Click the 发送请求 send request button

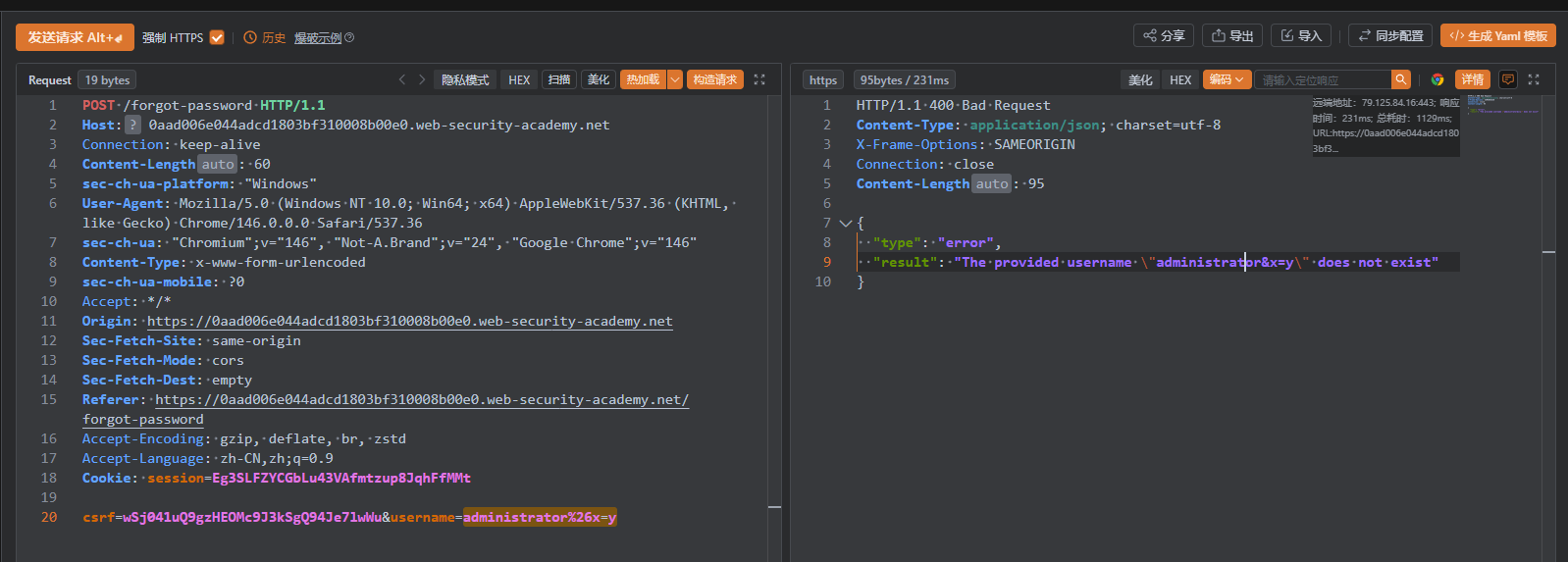point(75,37)
